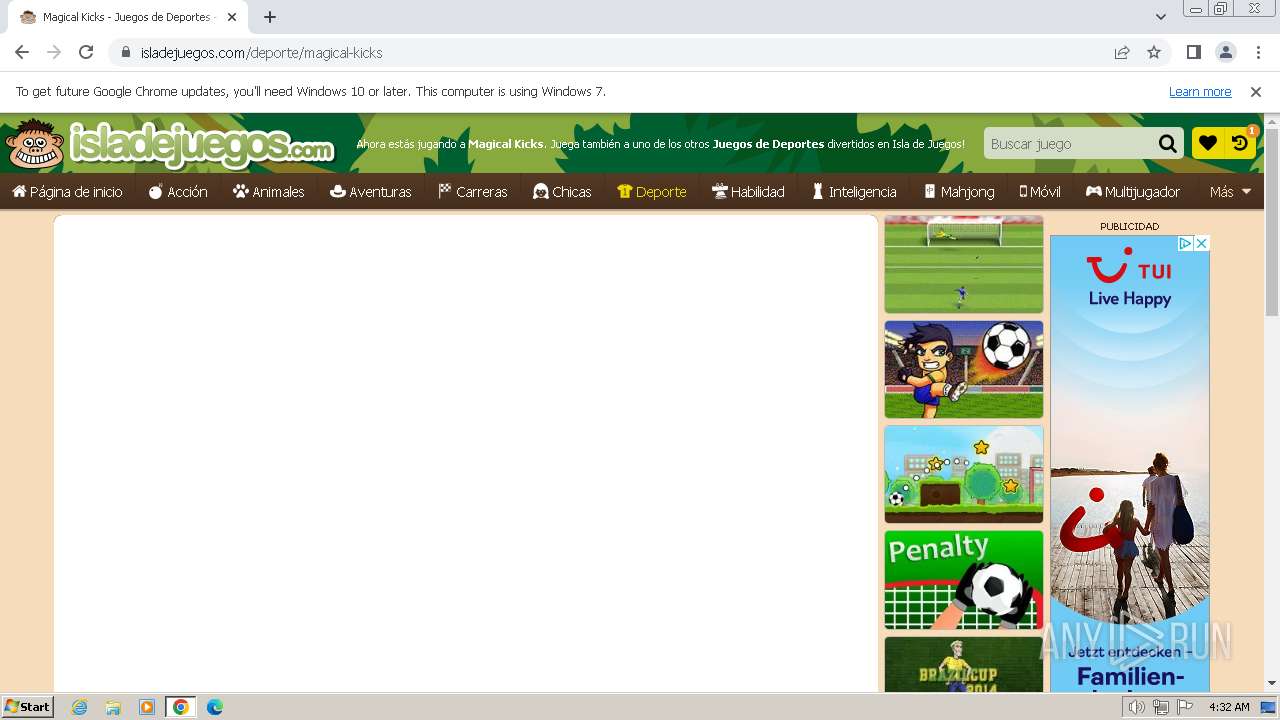
Task: Launch Microsoft Edge from taskbar
Action: click(x=215, y=707)
